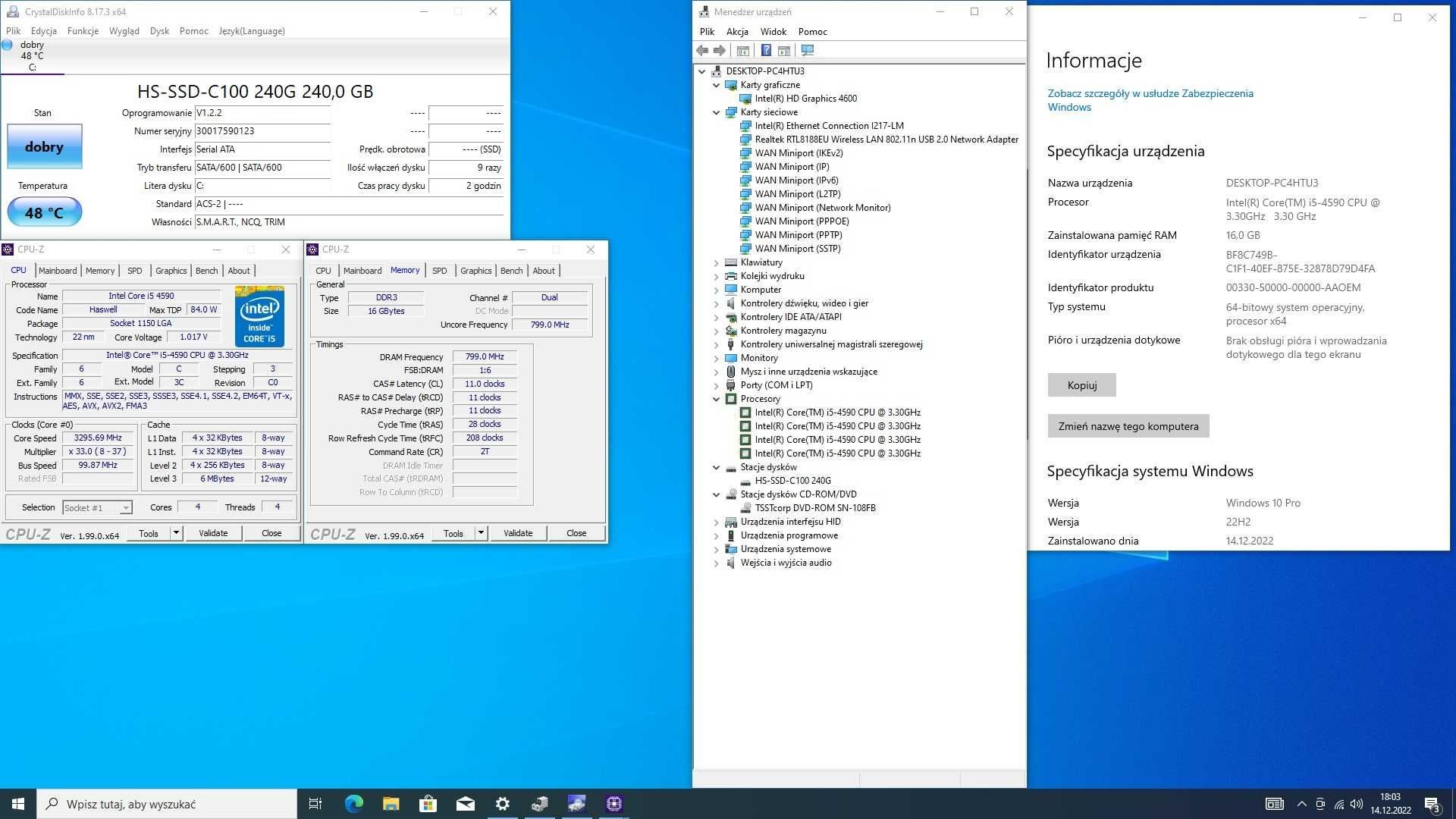This screenshot has height=819, width=1456.
Task: Open Akcja menu in Device Manager
Action: coord(737,32)
